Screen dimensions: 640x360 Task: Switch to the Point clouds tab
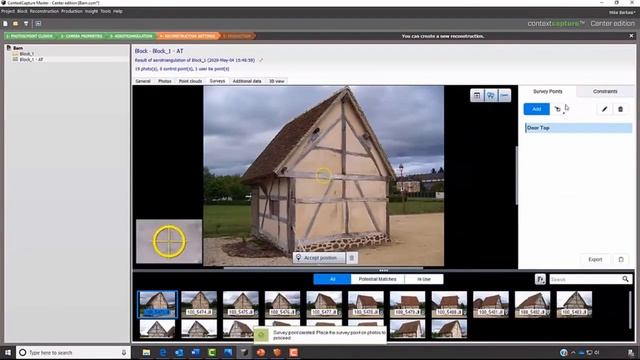[190, 81]
